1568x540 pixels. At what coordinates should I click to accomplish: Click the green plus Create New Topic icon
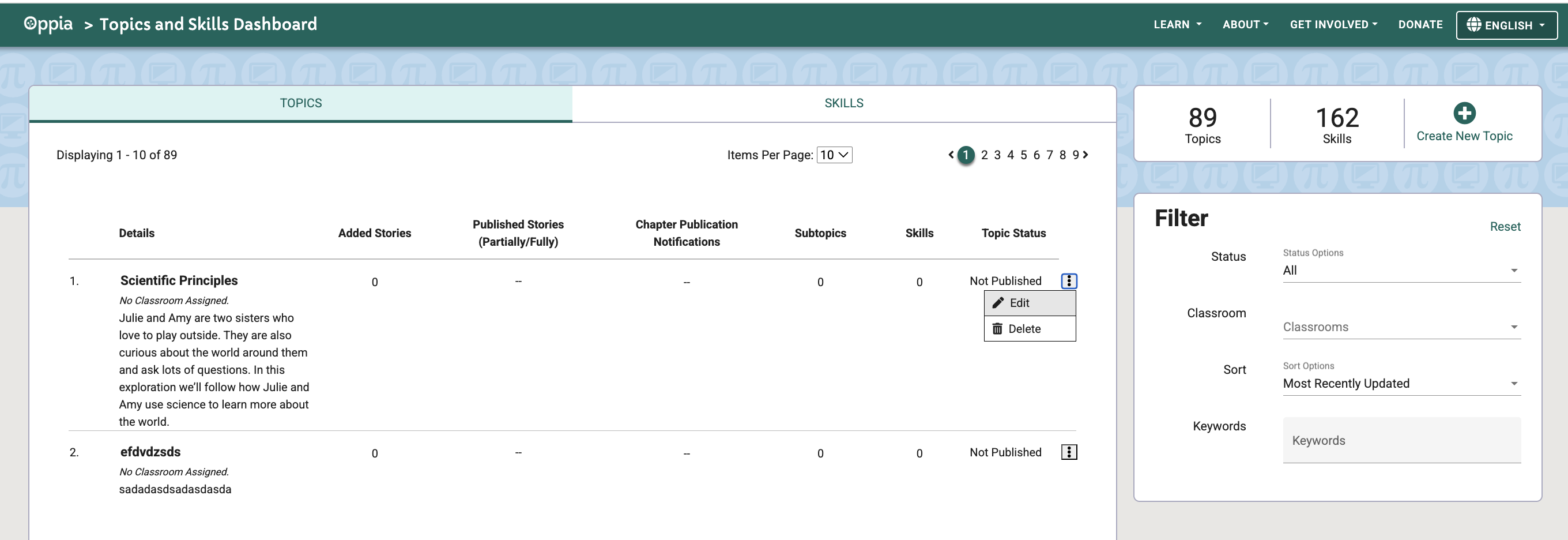click(1464, 112)
